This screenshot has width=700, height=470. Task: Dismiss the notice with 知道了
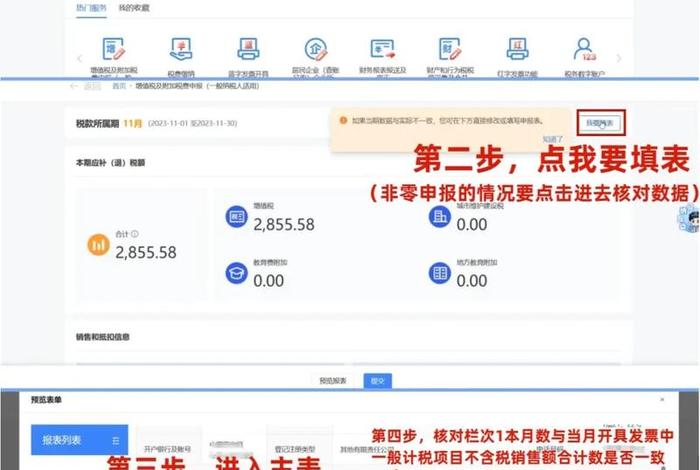click(553, 139)
